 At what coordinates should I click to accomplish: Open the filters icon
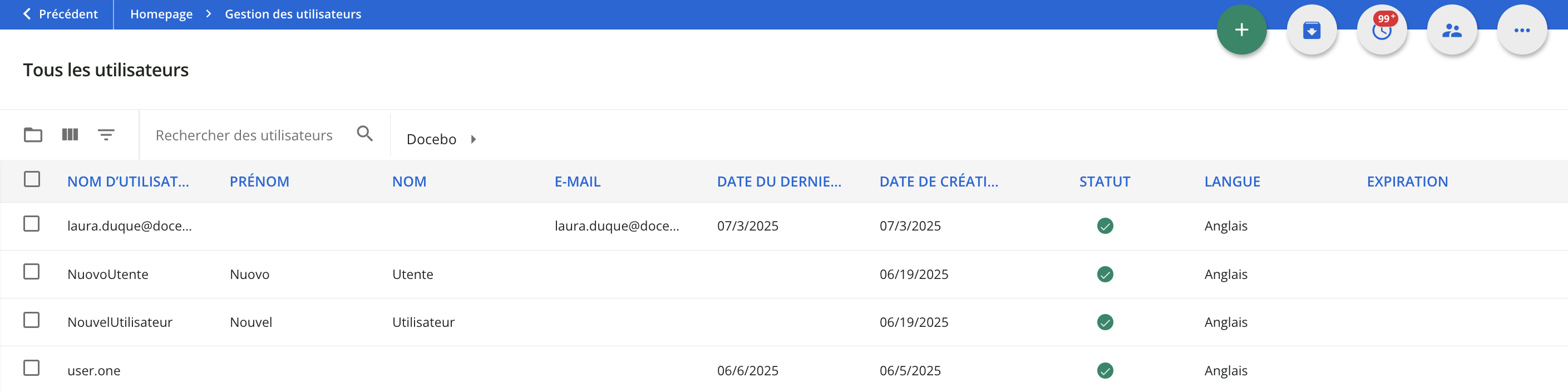[106, 135]
